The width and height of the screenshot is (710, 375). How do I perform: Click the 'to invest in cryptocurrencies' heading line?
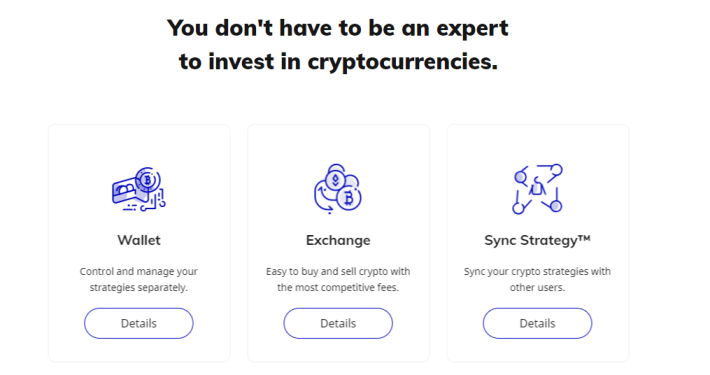coord(338,62)
